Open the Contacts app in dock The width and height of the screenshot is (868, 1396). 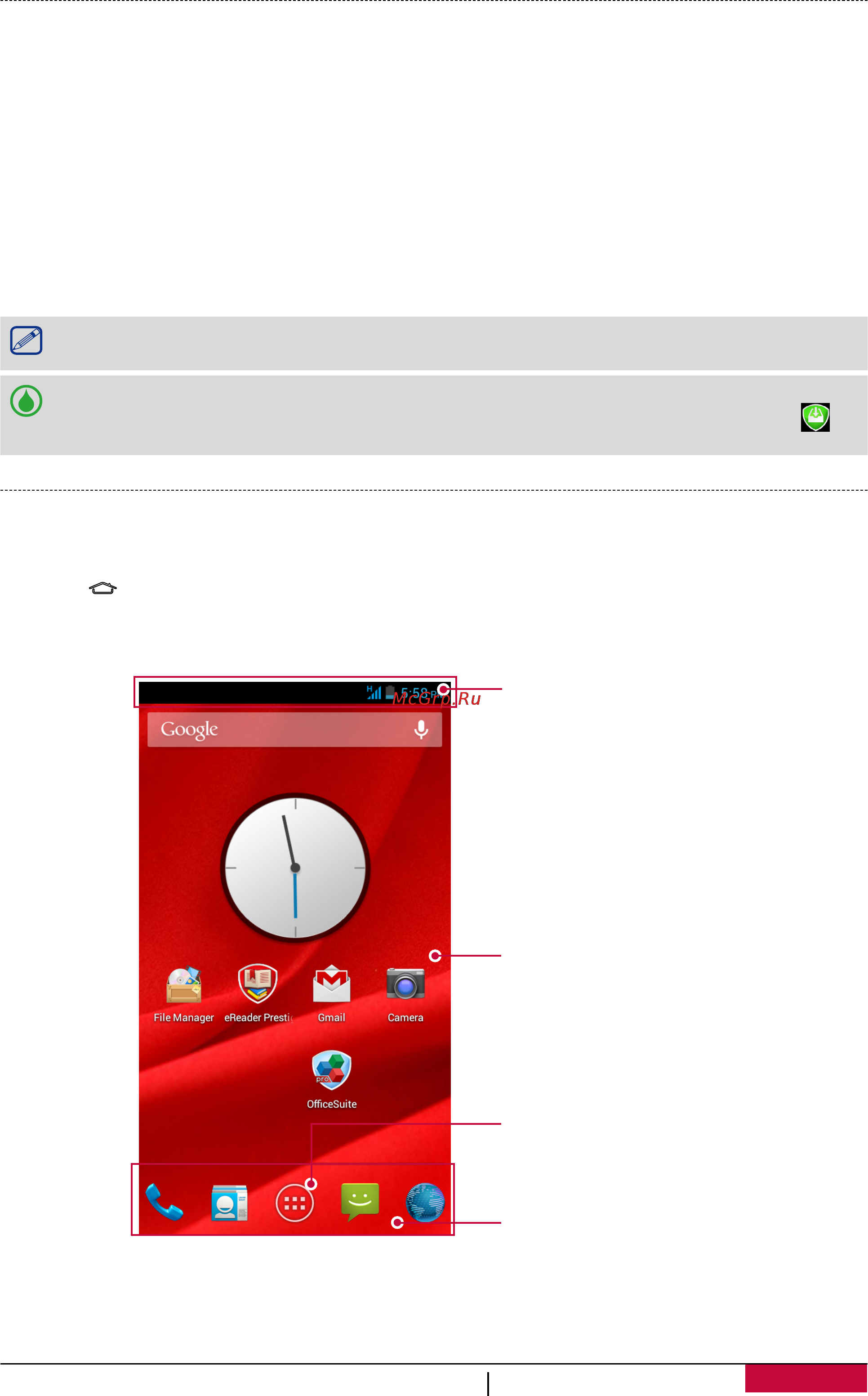pyautogui.click(x=229, y=1203)
